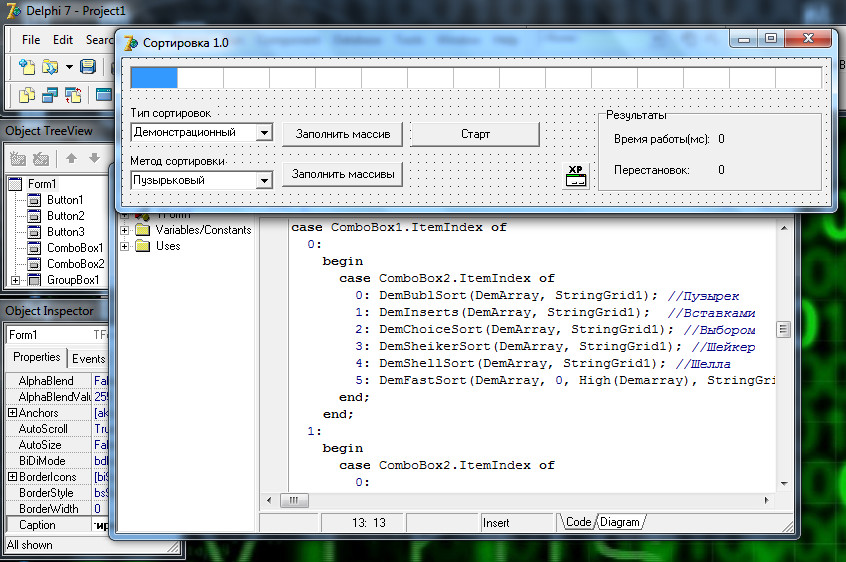
Task: Click the Open file toolbar icon
Action: (48, 67)
